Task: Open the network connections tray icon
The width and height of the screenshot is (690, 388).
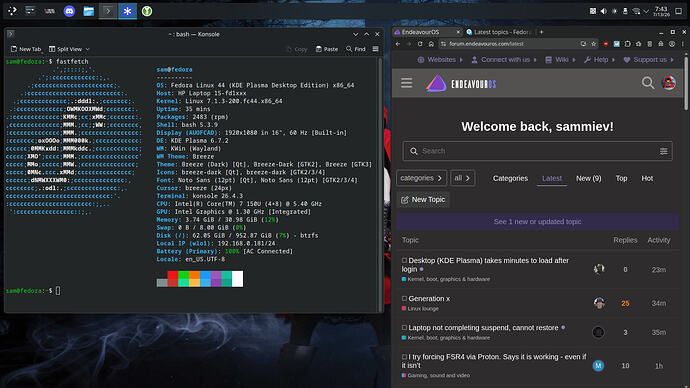Action: click(636, 11)
